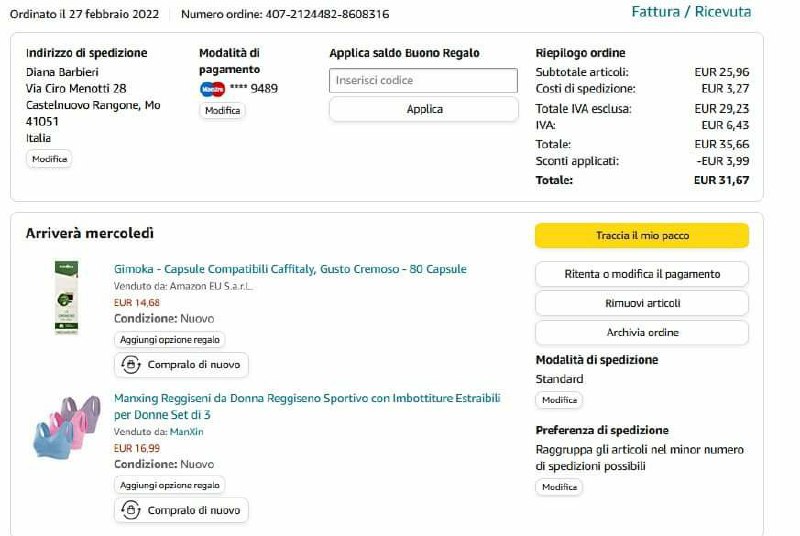The image size is (800, 536).
Task: Click Ritenta o modifica il pagamento
Action: (x=641, y=274)
